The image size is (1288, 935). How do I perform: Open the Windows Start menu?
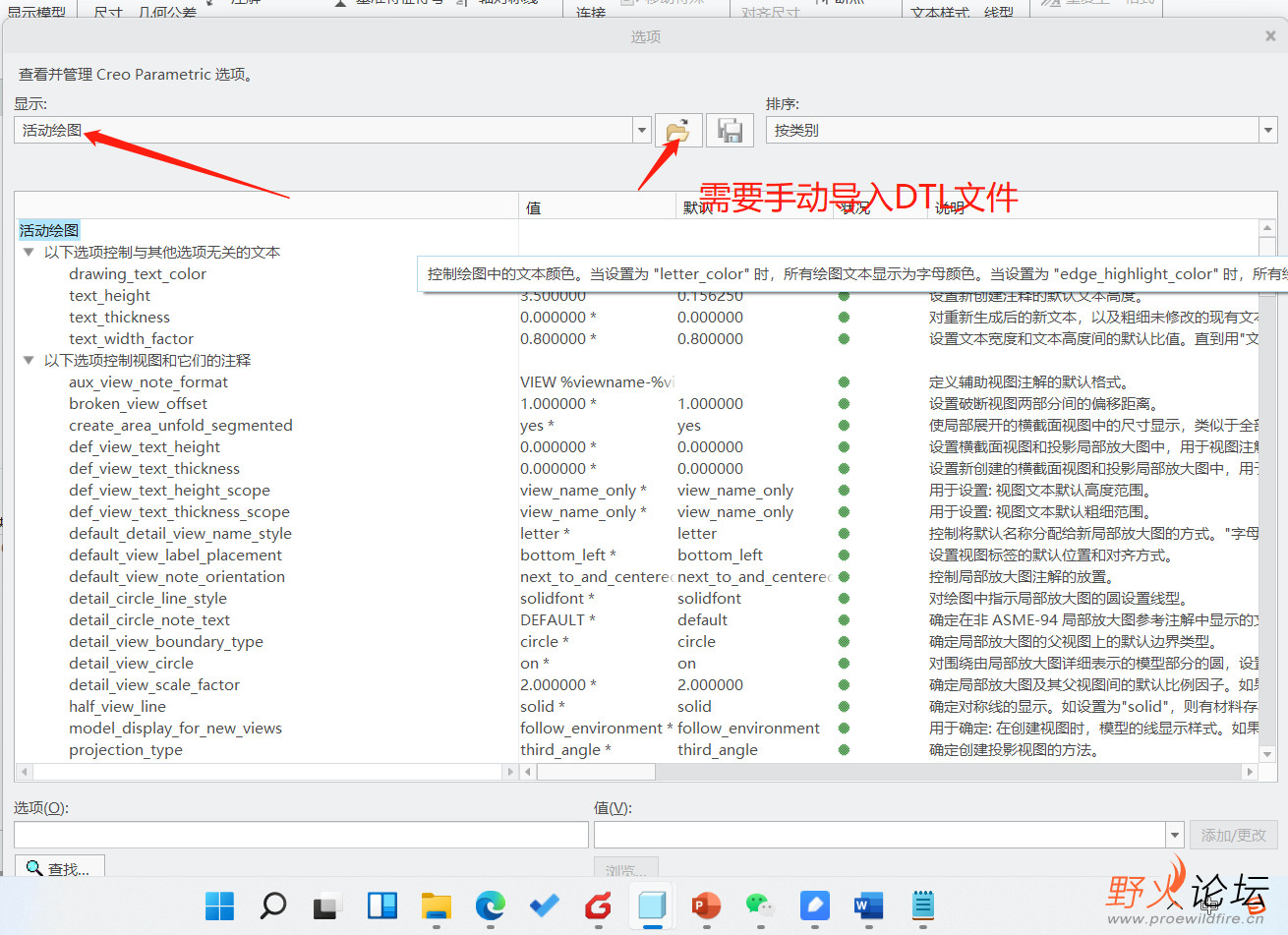pyautogui.click(x=219, y=906)
